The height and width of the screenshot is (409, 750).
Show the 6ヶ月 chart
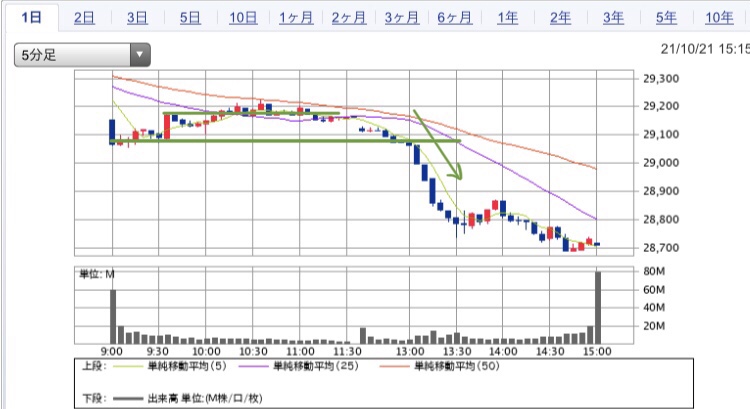(454, 18)
